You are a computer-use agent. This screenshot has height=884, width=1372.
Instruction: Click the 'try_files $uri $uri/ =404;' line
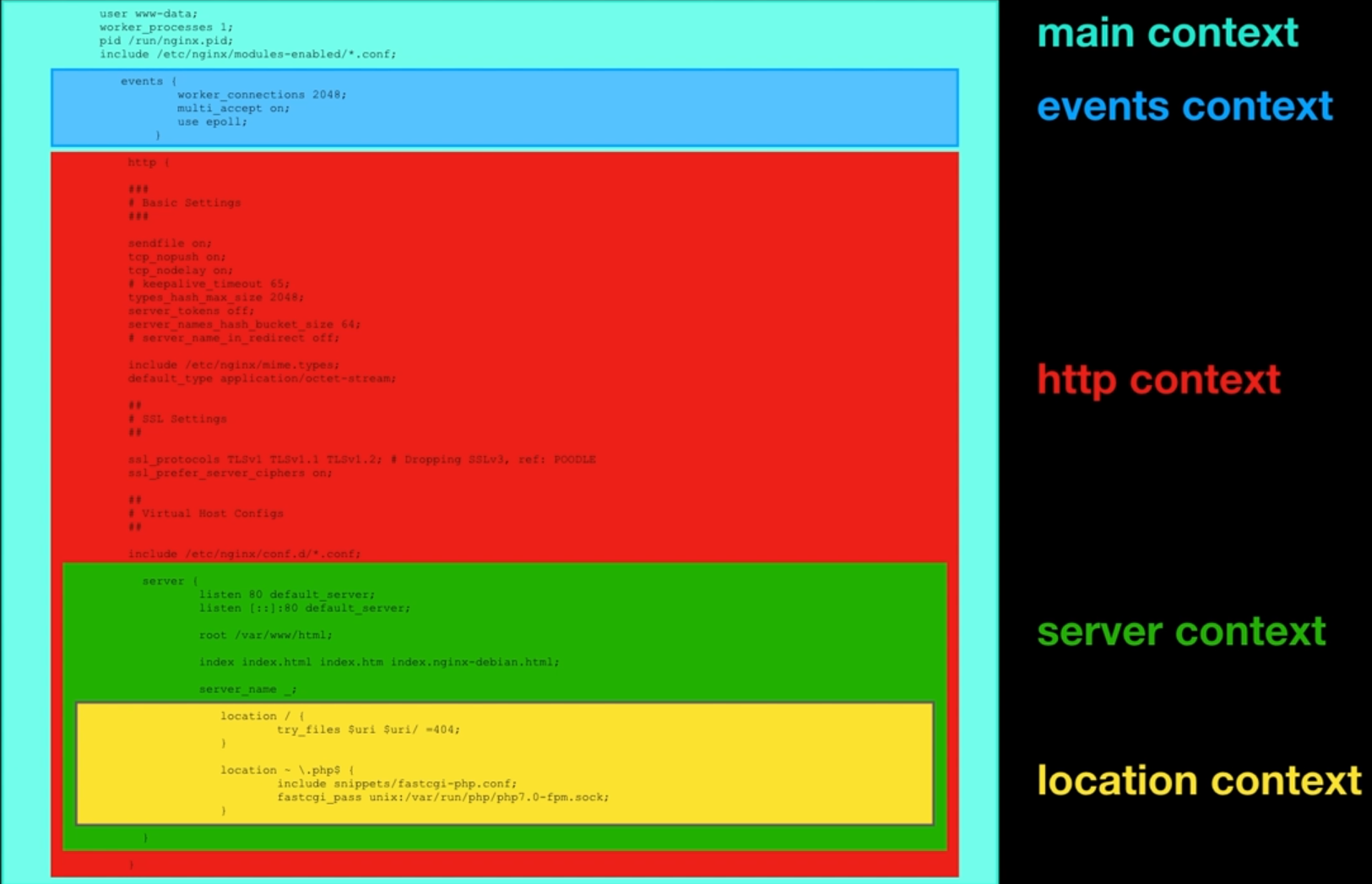click(x=369, y=729)
